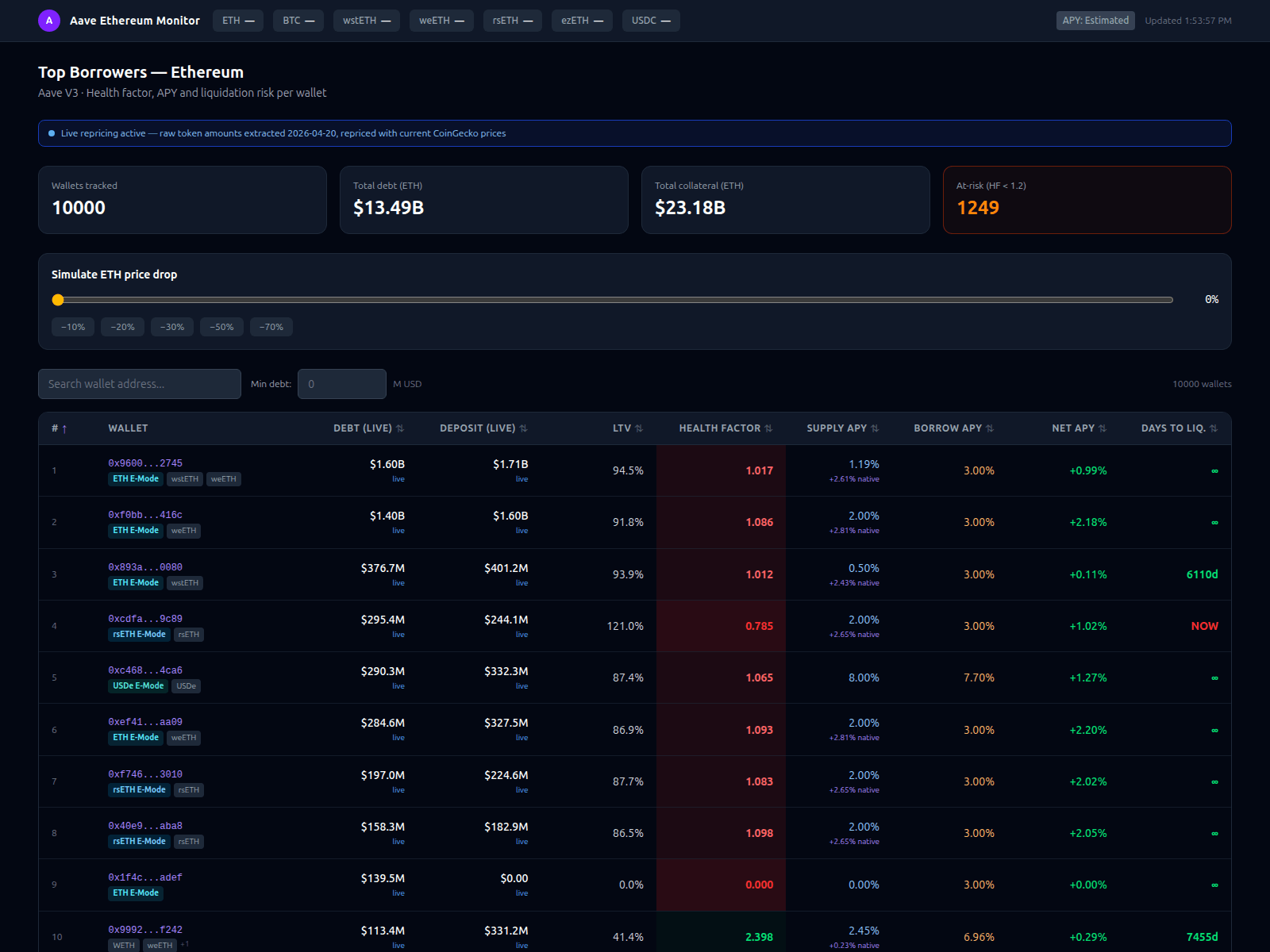Screen dimensions: 1270x952
Task: Click the purple Aave logo icon
Action: 49,21
